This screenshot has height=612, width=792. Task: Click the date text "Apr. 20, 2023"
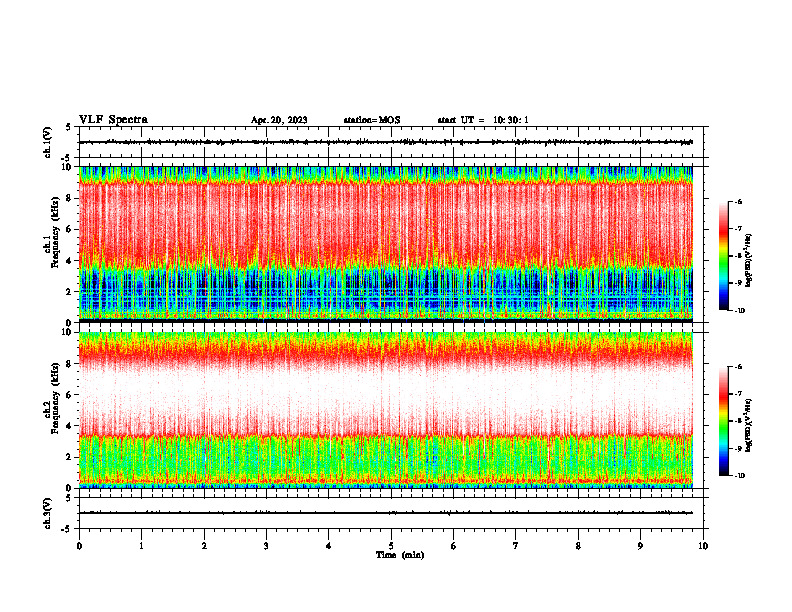pos(279,120)
